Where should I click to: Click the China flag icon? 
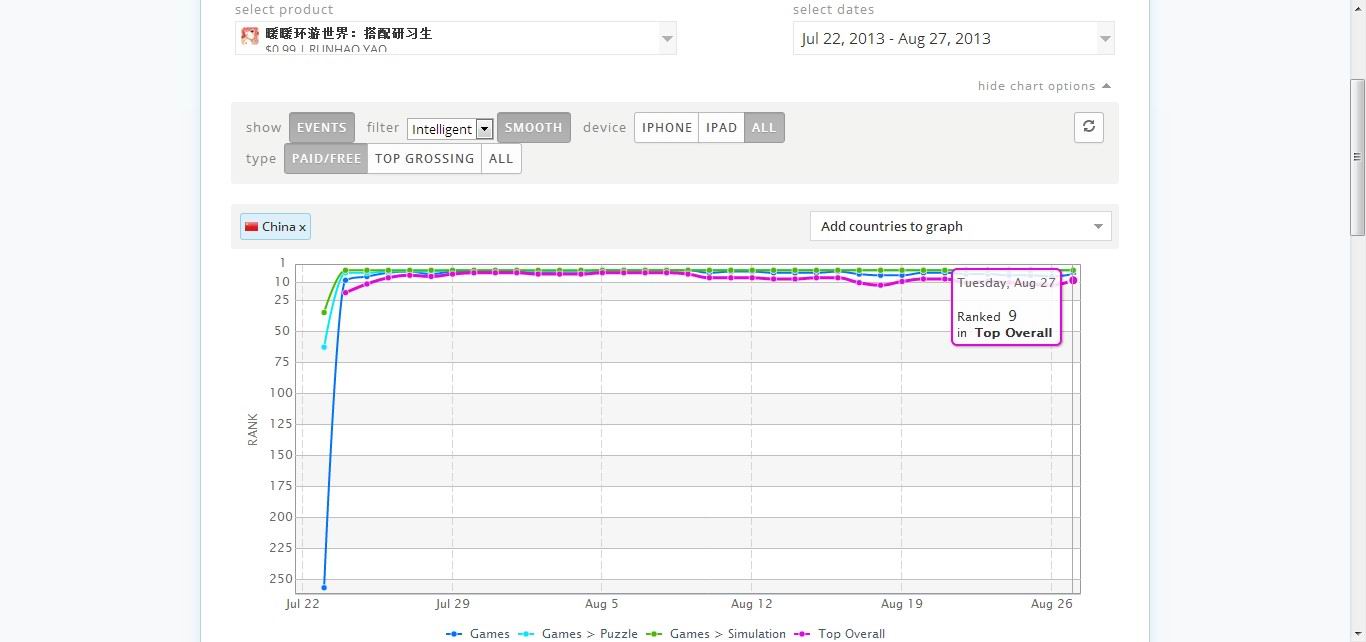[x=251, y=227]
